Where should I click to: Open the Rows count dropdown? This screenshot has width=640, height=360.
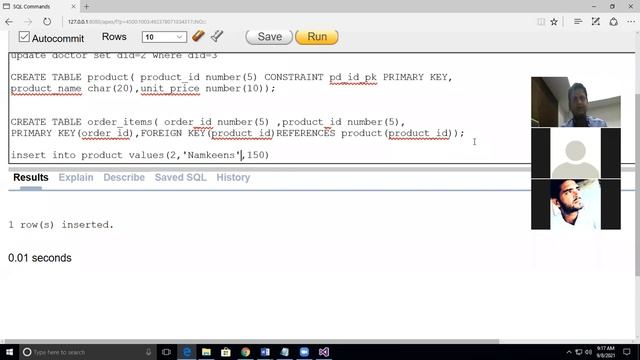pos(164,37)
